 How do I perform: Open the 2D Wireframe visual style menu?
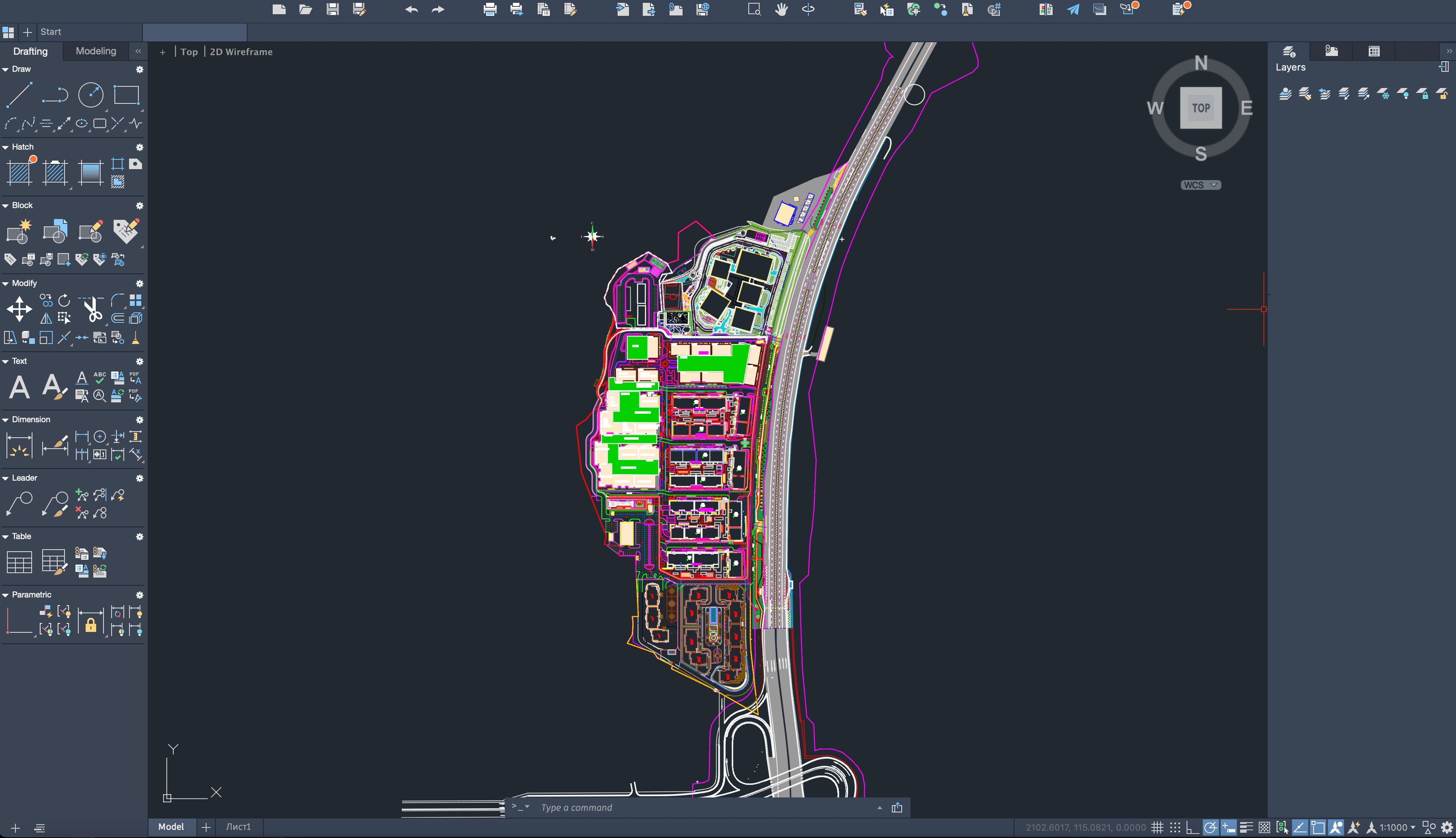coord(241,52)
